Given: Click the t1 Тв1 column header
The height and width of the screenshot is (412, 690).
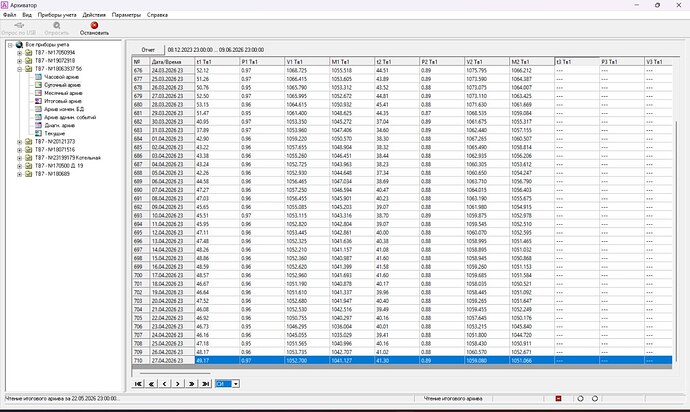Looking at the screenshot, I should [x=217, y=62].
